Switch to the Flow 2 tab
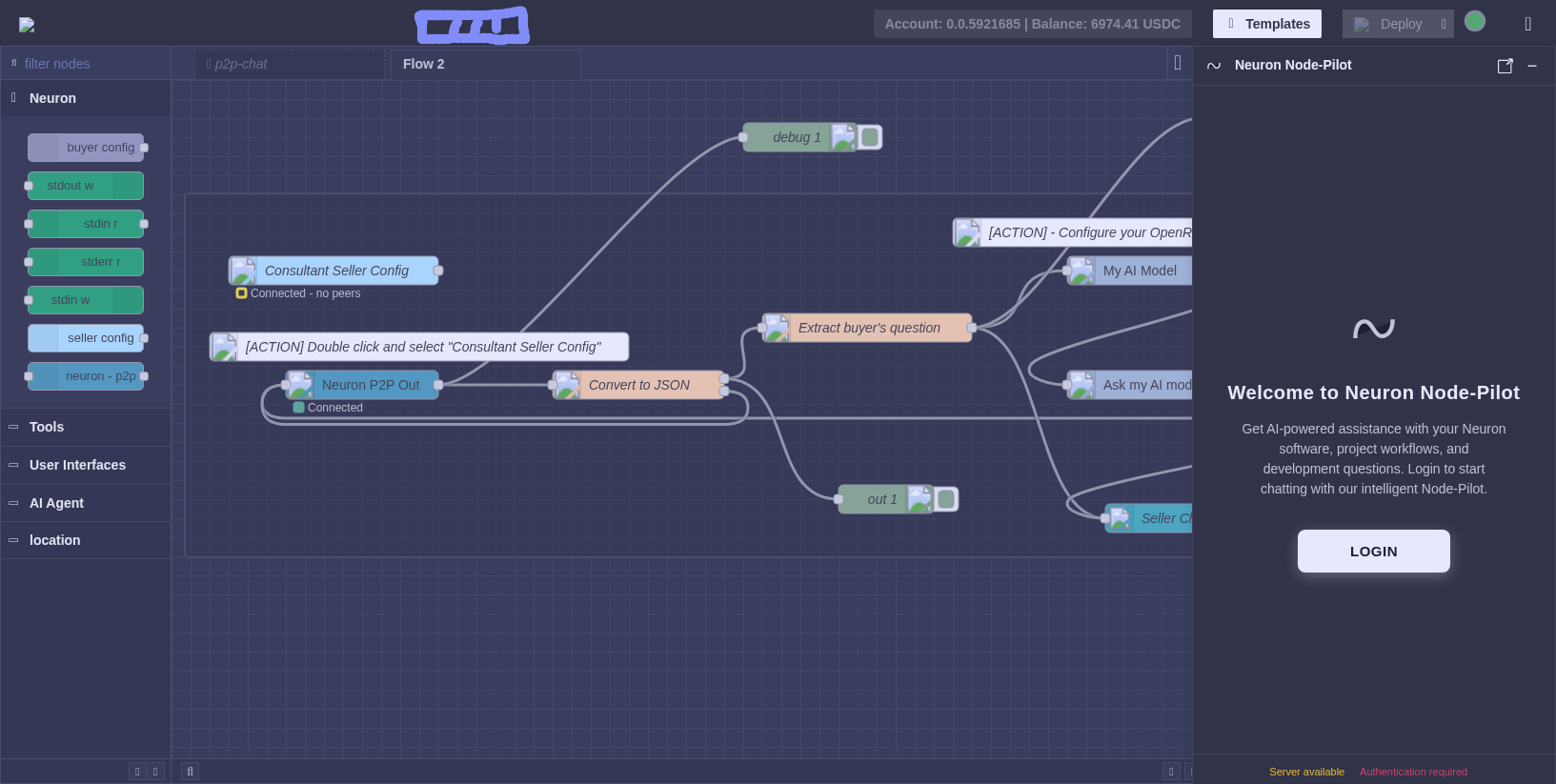Image resolution: width=1556 pixels, height=784 pixels. [424, 64]
